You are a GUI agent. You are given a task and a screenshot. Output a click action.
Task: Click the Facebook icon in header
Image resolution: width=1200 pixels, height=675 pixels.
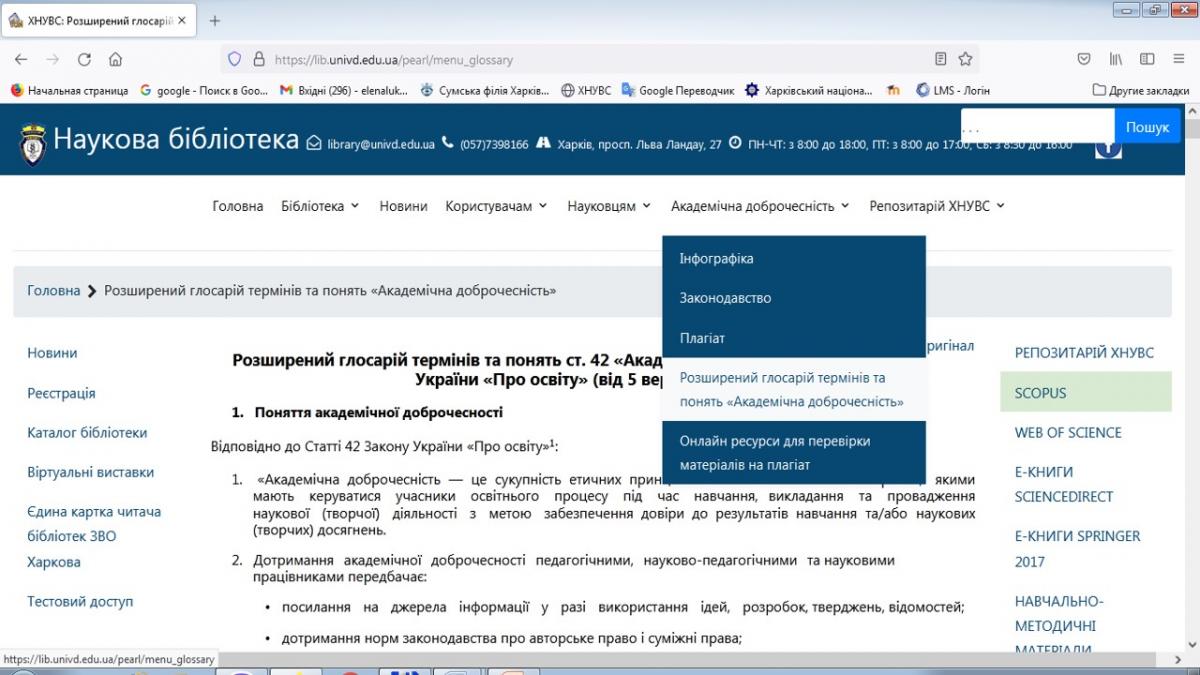1108,147
